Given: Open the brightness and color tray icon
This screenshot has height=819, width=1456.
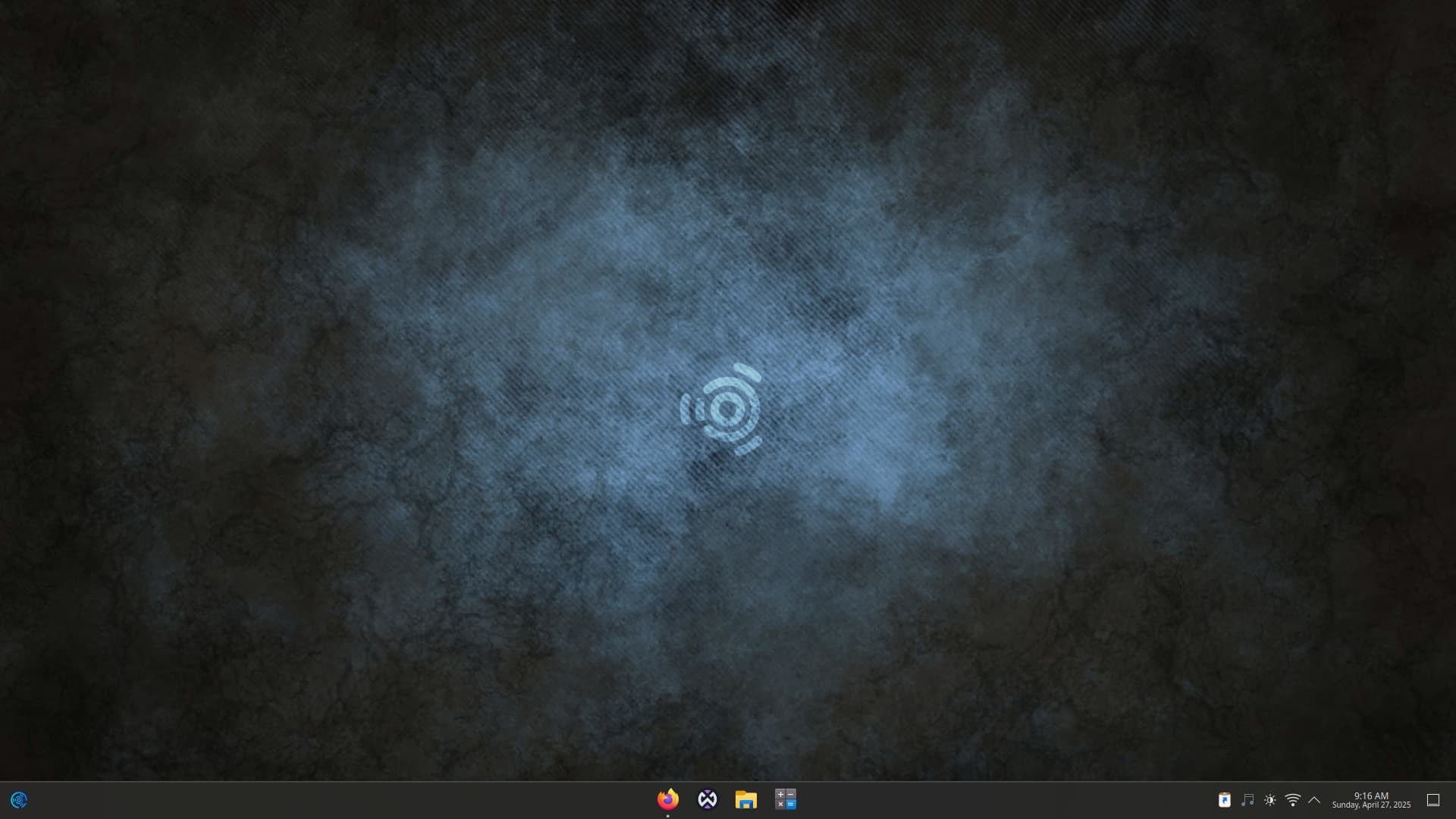Looking at the screenshot, I should pos(1270,800).
